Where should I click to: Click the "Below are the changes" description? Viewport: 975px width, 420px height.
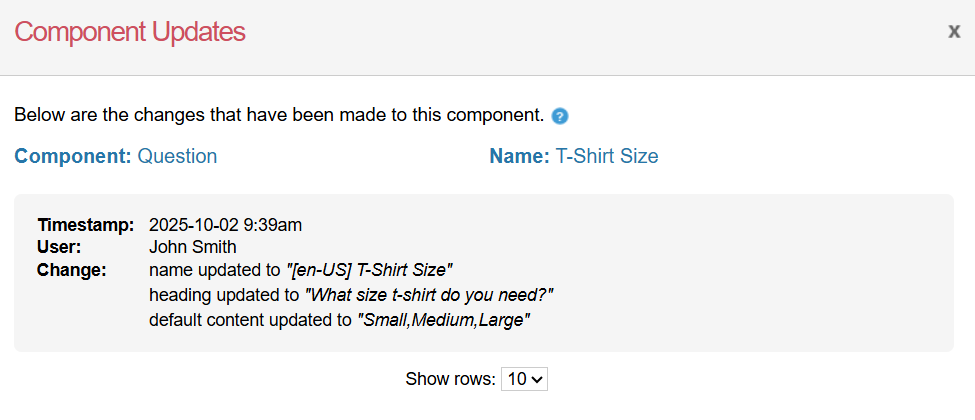click(x=279, y=115)
